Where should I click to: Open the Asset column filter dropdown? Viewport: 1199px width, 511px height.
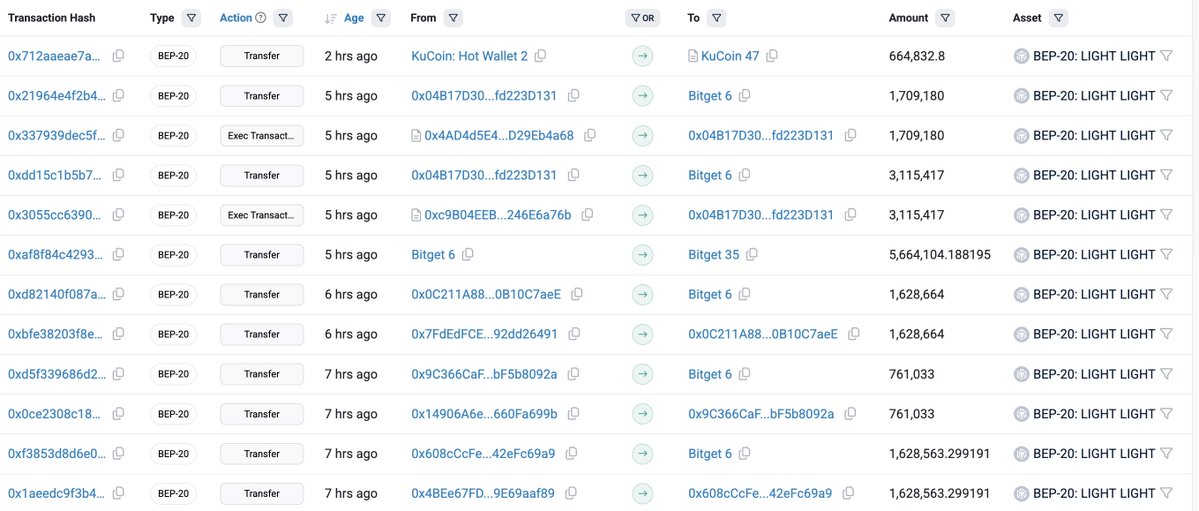click(1059, 18)
